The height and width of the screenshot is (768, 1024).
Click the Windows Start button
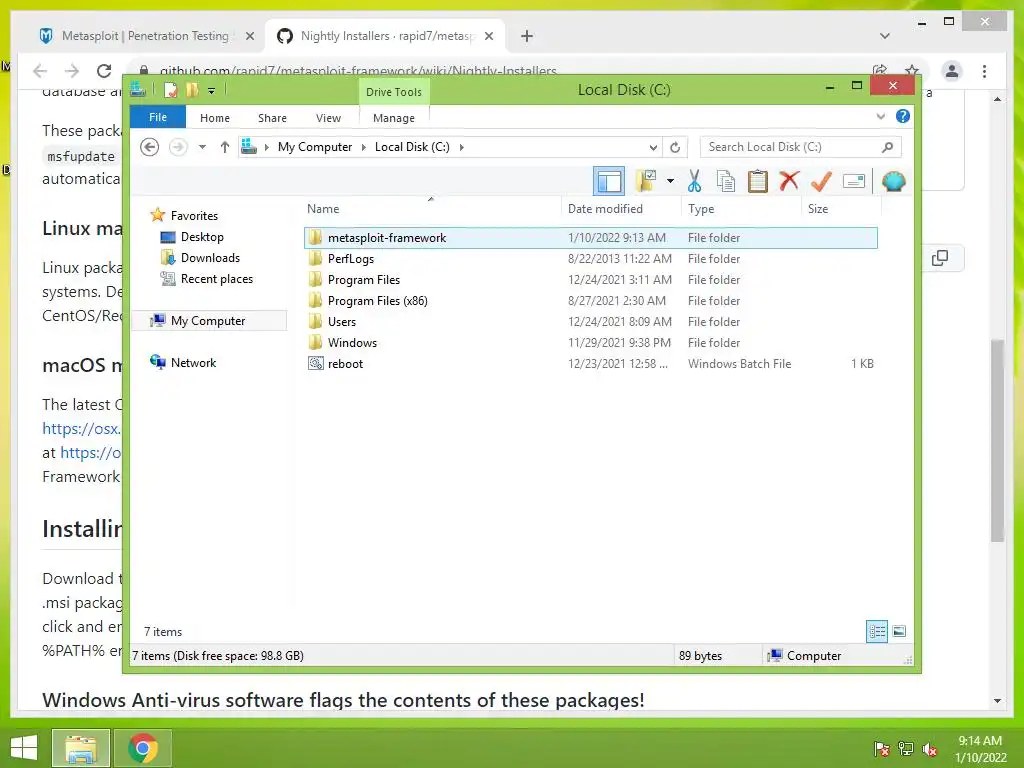24,748
